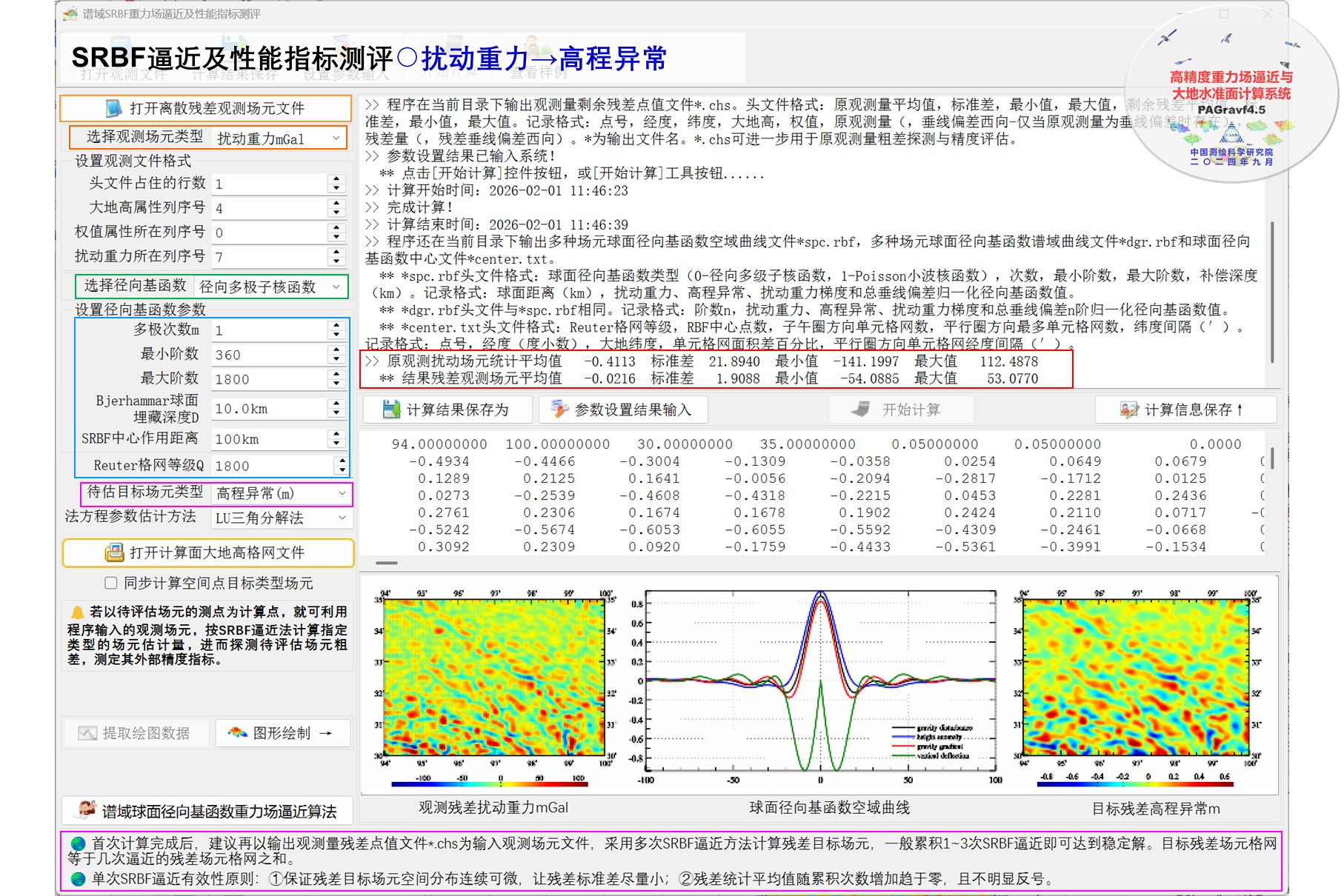
Task: Click 计算信息保存 button
Action: [x=1185, y=409]
